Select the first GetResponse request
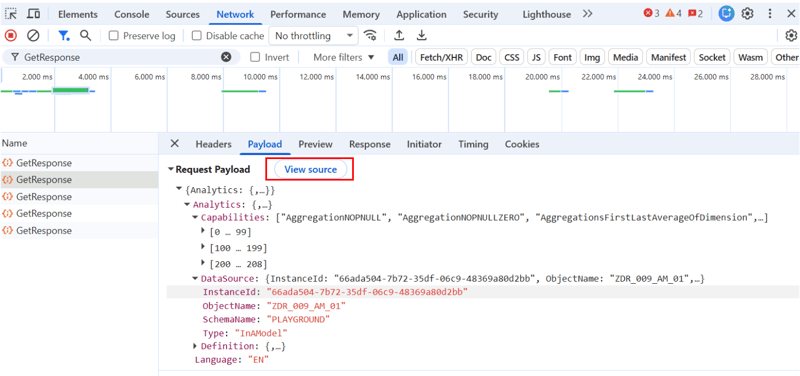 point(79,163)
